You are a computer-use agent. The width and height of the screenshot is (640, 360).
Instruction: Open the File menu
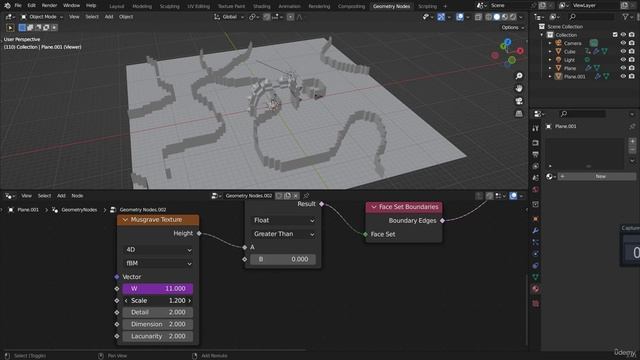click(18, 6)
